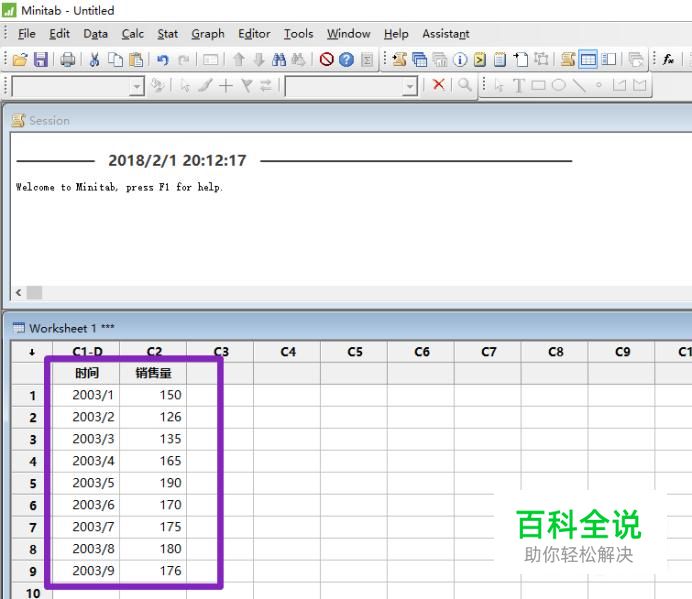Select row header 10
Viewport: 692px width, 599px height.
pyautogui.click(x=32, y=593)
